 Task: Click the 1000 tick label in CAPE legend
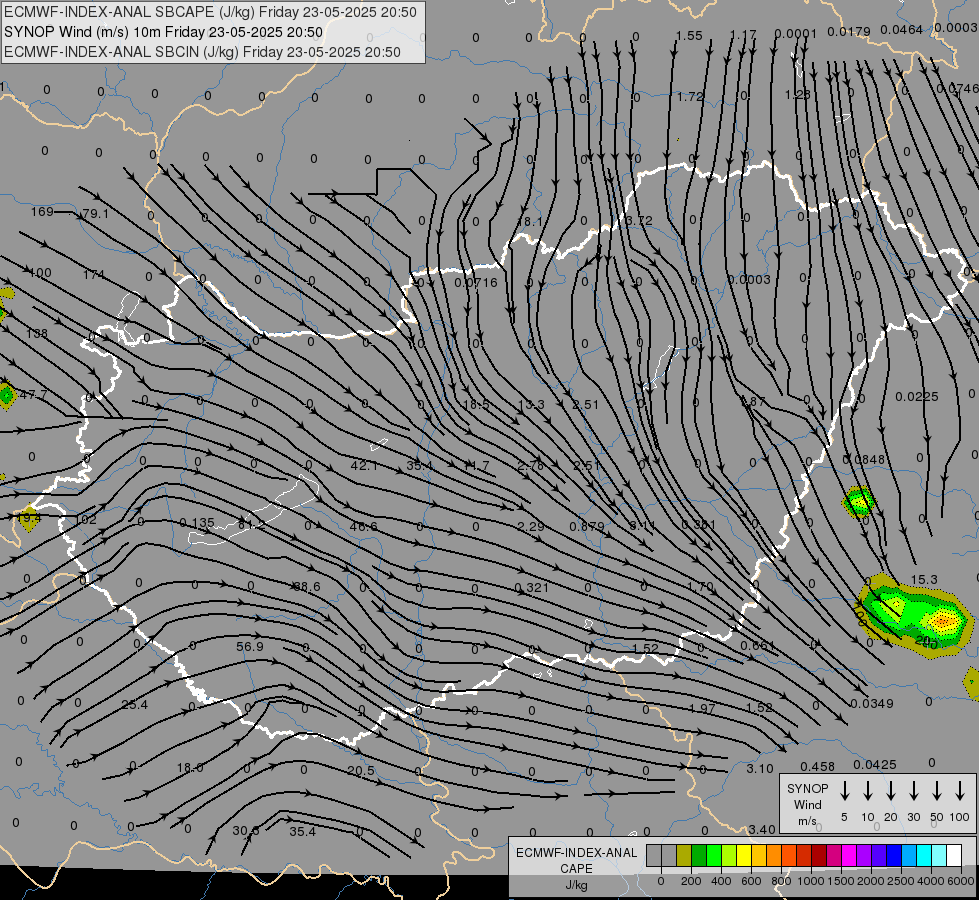point(810,881)
